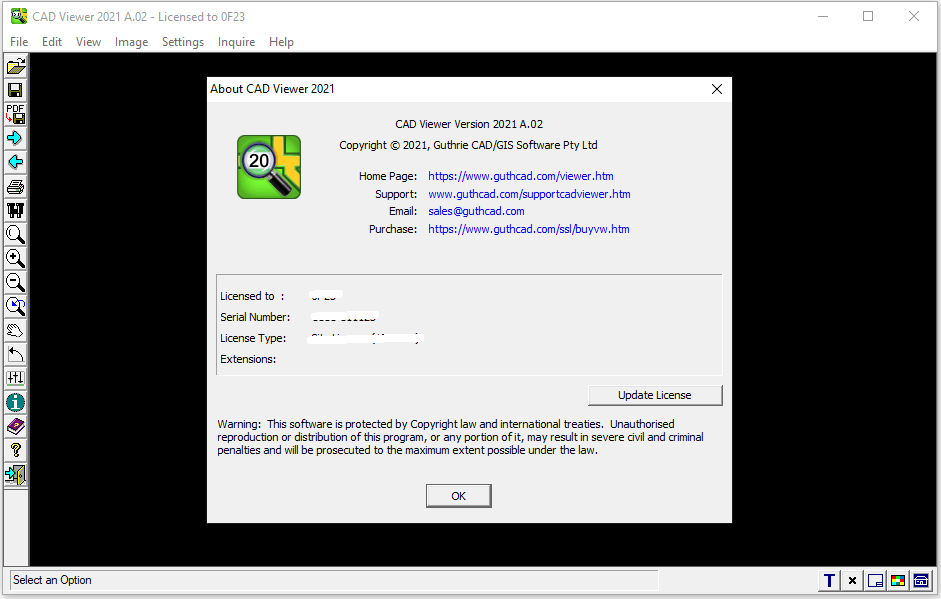This screenshot has height=599, width=941.
Task: Click the 'Serial Number:' label
Action: (255, 317)
